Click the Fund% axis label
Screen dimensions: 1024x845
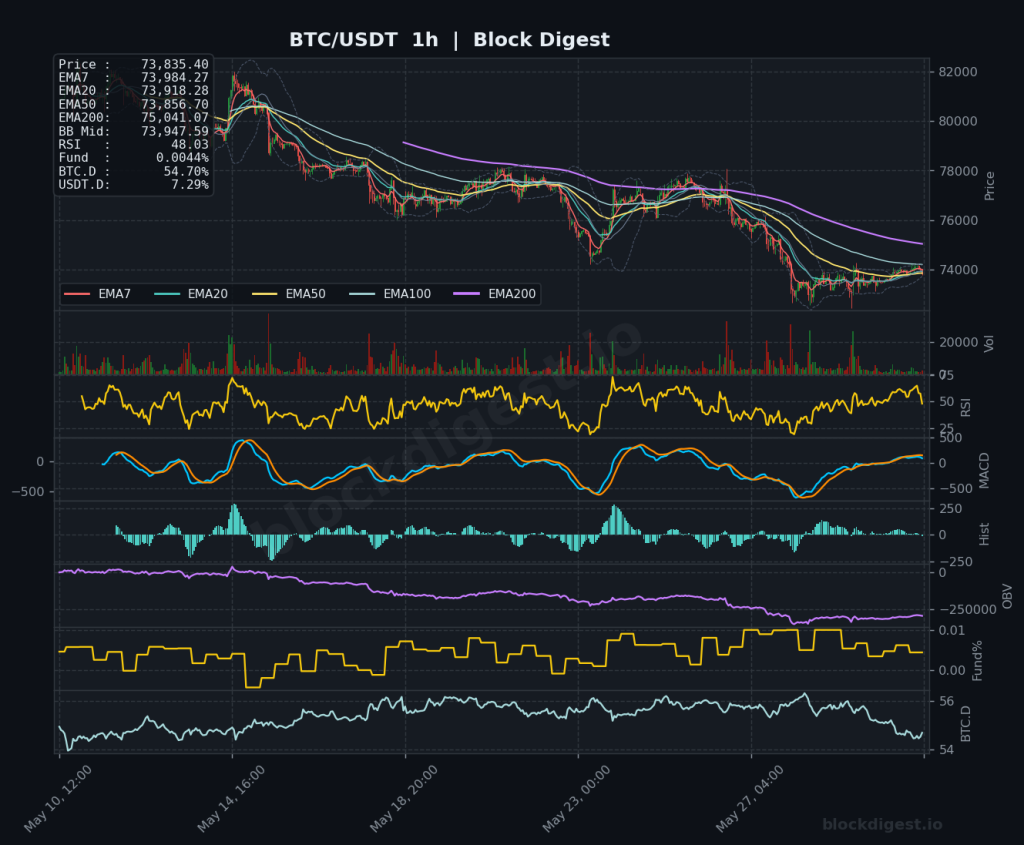coord(977,661)
